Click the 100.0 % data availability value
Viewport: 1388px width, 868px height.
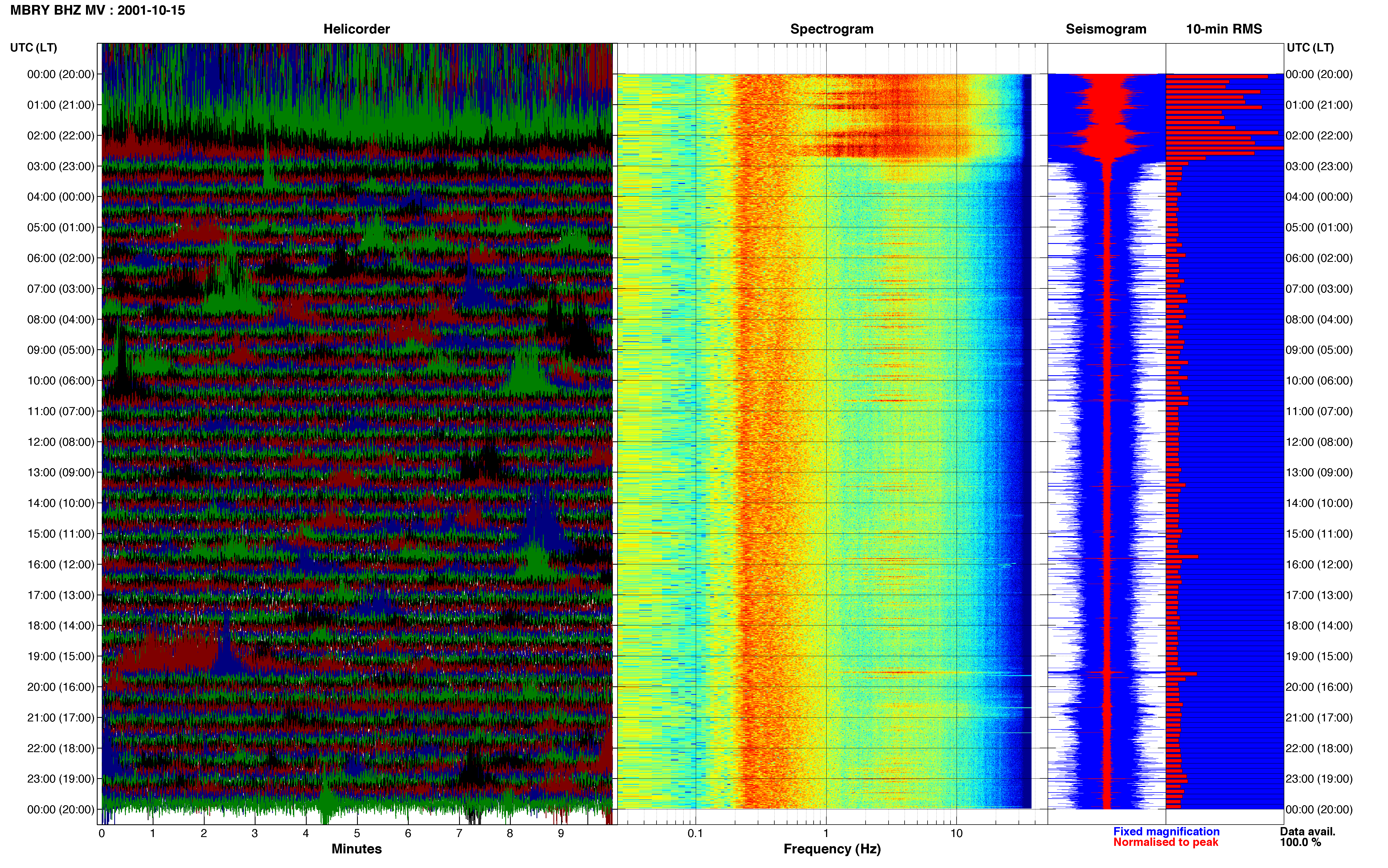pyautogui.click(x=1300, y=842)
